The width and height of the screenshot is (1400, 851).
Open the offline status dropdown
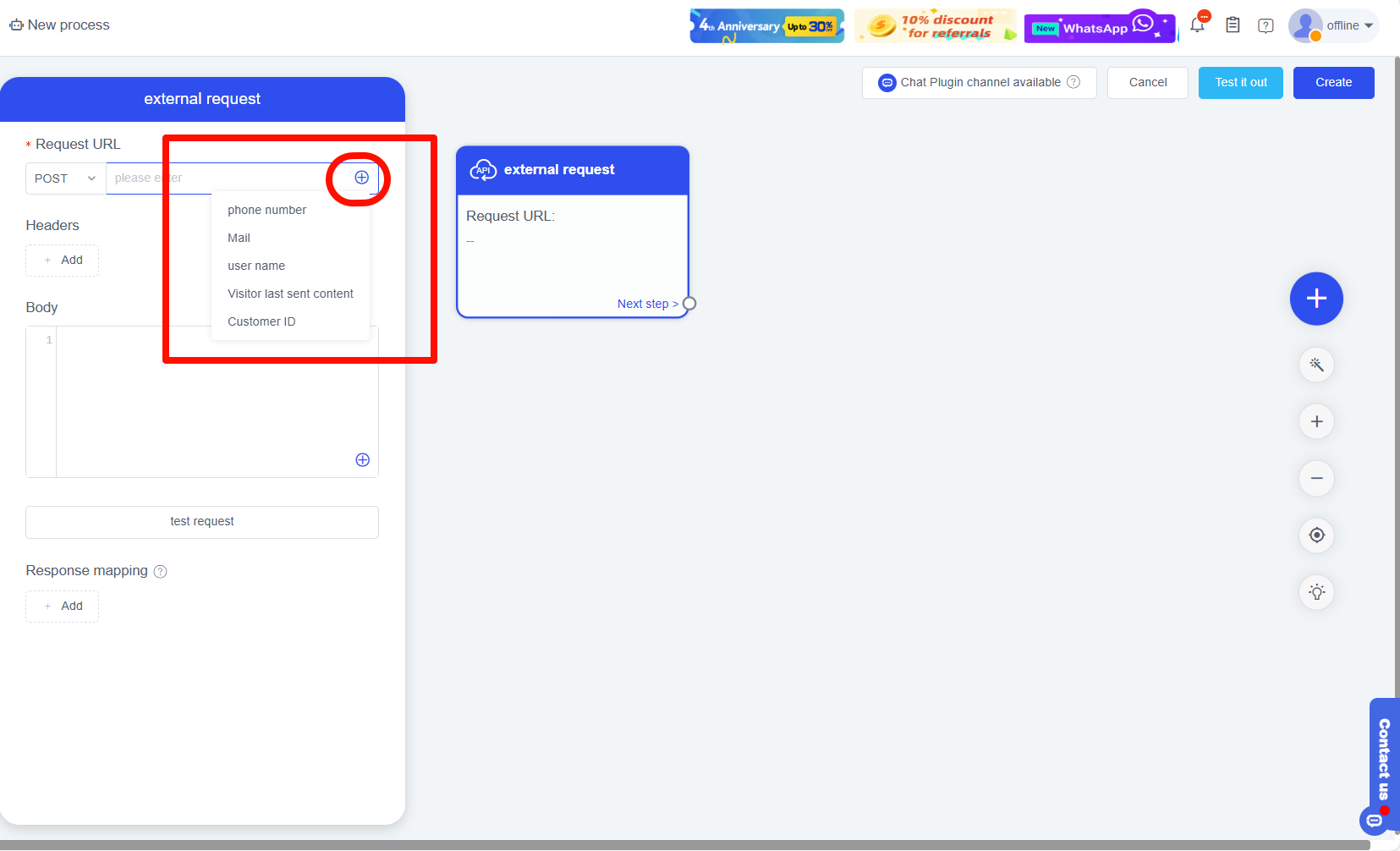(x=1350, y=25)
